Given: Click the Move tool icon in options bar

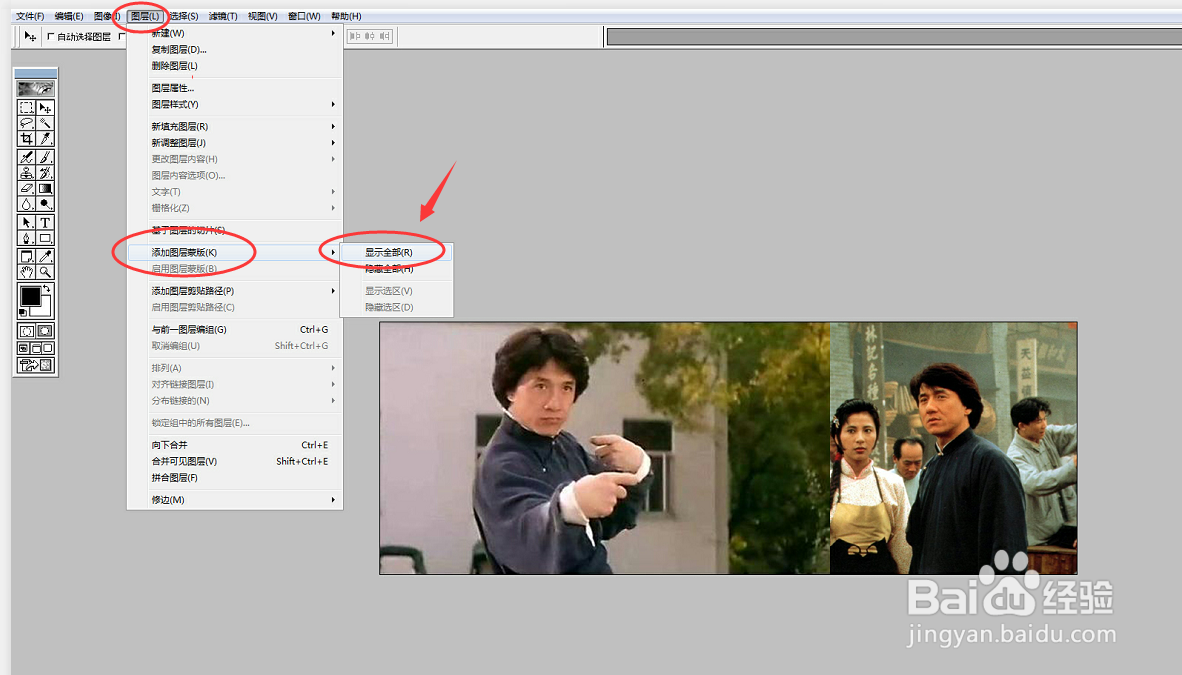Looking at the screenshot, I should 29,36.
